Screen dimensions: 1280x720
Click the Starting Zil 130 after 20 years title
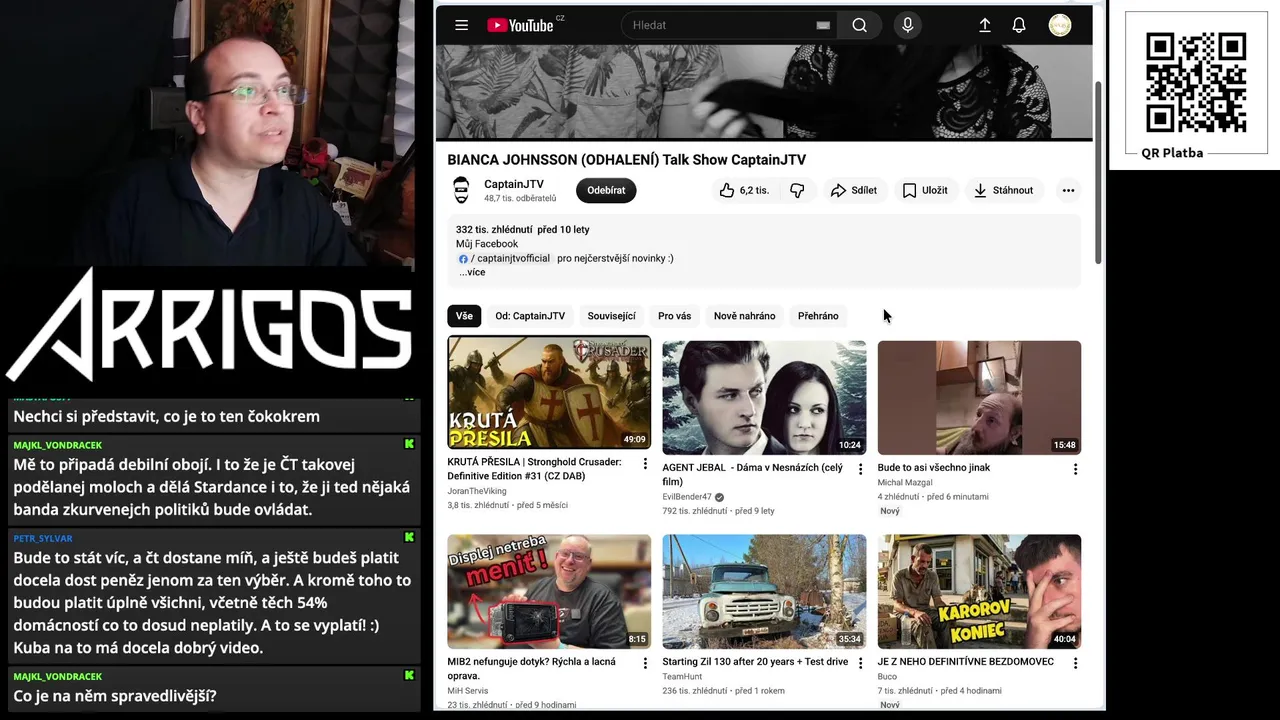(x=755, y=662)
